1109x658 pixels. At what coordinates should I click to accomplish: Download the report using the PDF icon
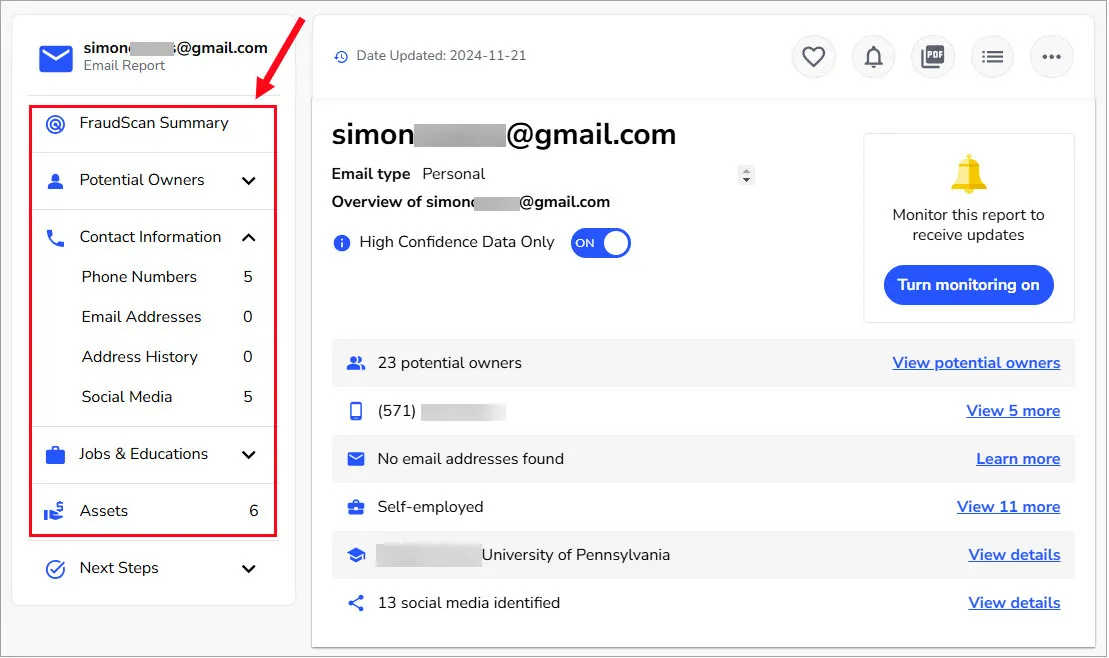click(932, 57)
